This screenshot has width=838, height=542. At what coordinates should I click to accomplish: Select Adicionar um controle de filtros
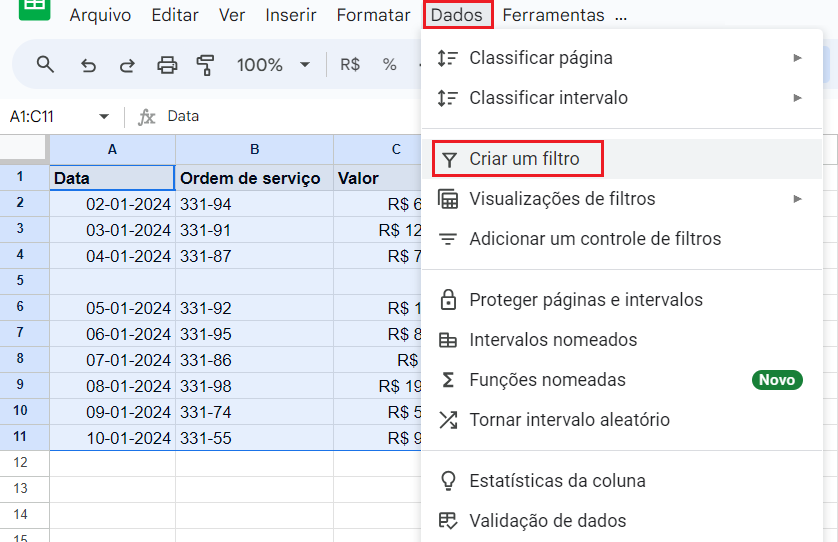[622, 239]
